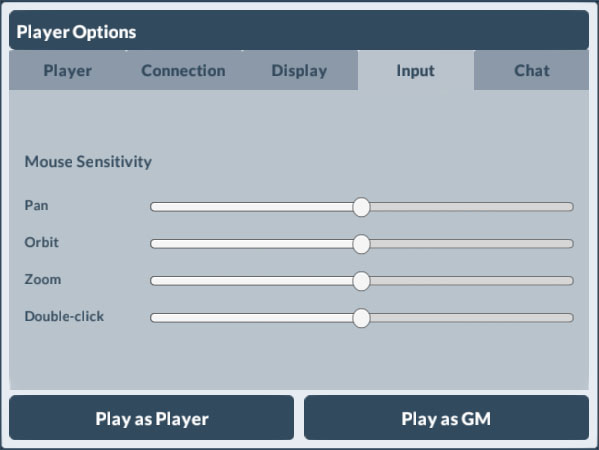Click the Input tab

pos(416,70)
